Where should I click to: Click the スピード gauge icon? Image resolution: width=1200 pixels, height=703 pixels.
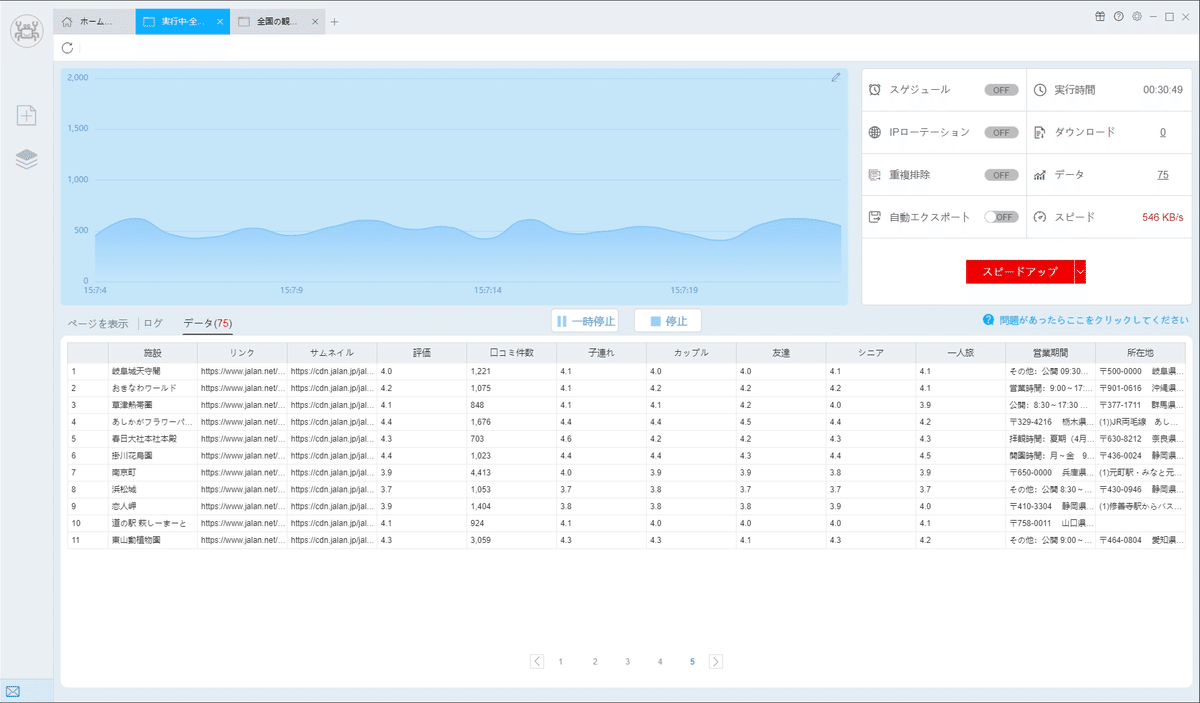click(1040, 217)
